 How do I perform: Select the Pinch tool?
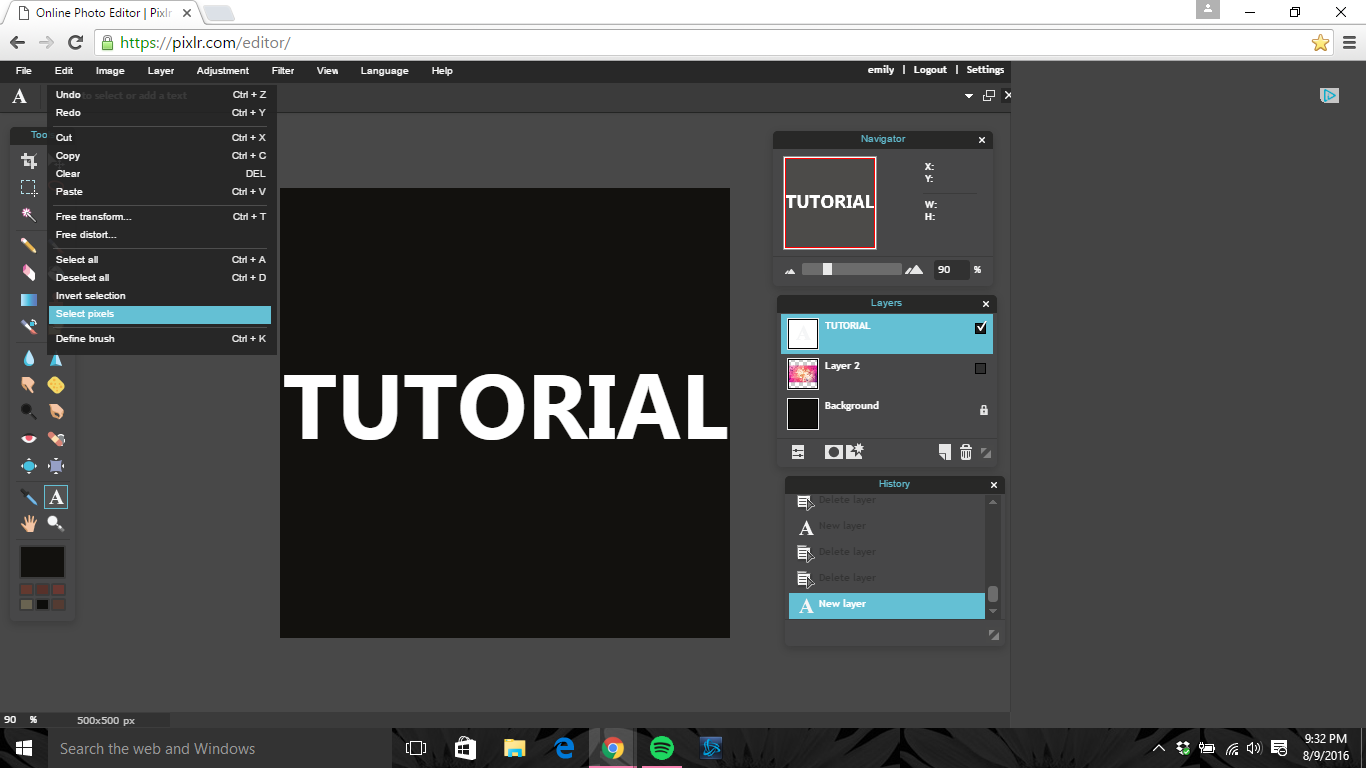pos(56,466)
